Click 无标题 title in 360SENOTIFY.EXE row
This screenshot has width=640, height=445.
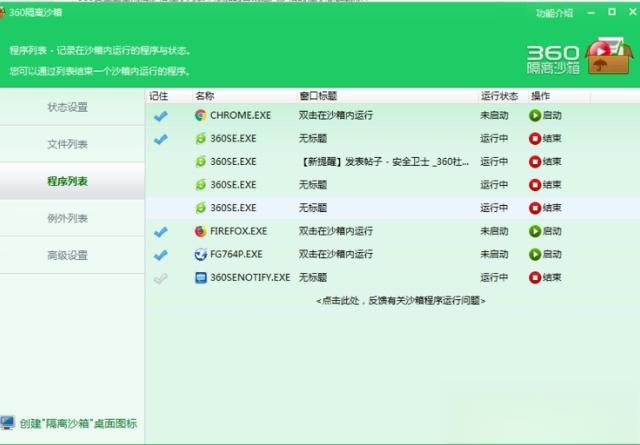(x=313, y=278)
